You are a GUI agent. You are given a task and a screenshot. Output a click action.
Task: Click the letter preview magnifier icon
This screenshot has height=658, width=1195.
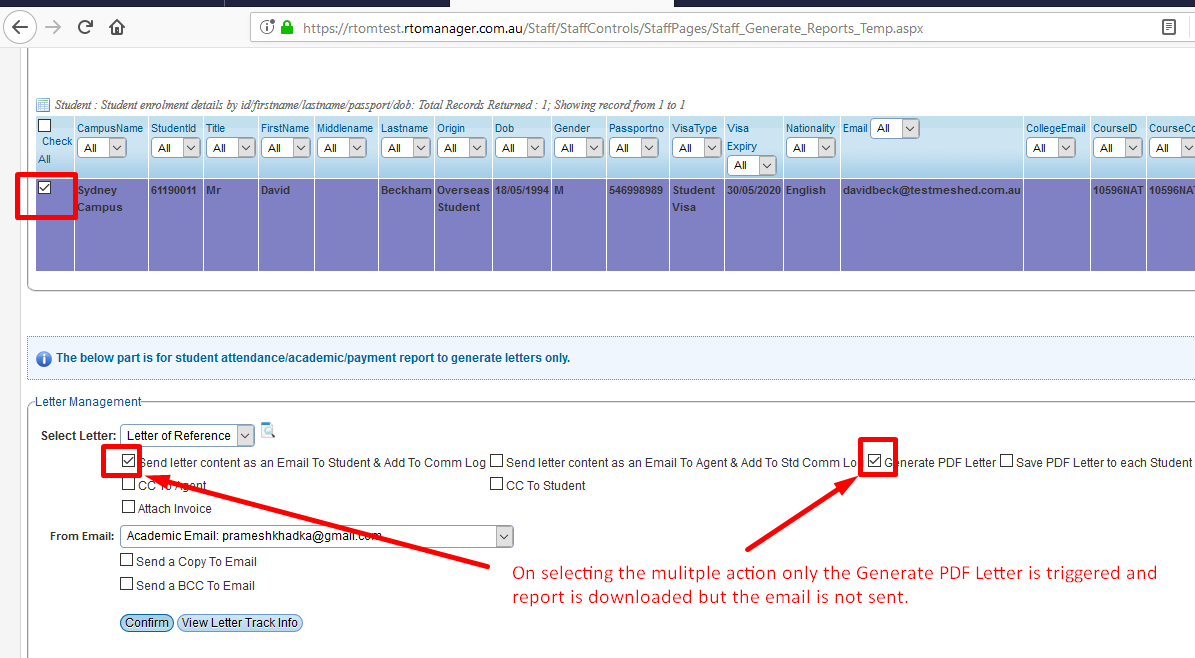(268, 431)
